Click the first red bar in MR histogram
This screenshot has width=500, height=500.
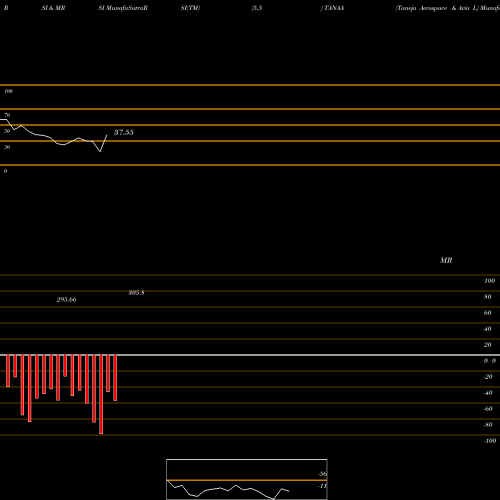click(8, 371)
